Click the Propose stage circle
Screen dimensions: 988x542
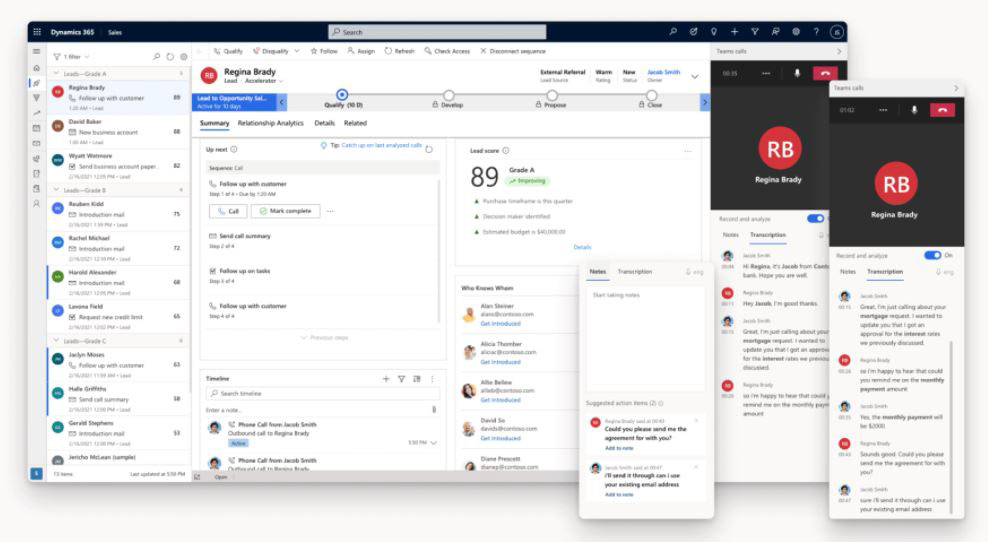pos(552,96)
